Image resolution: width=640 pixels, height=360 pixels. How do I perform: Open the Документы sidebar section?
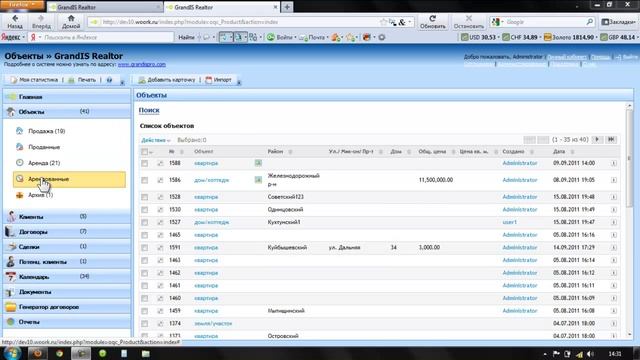click(x=67, y=292)
